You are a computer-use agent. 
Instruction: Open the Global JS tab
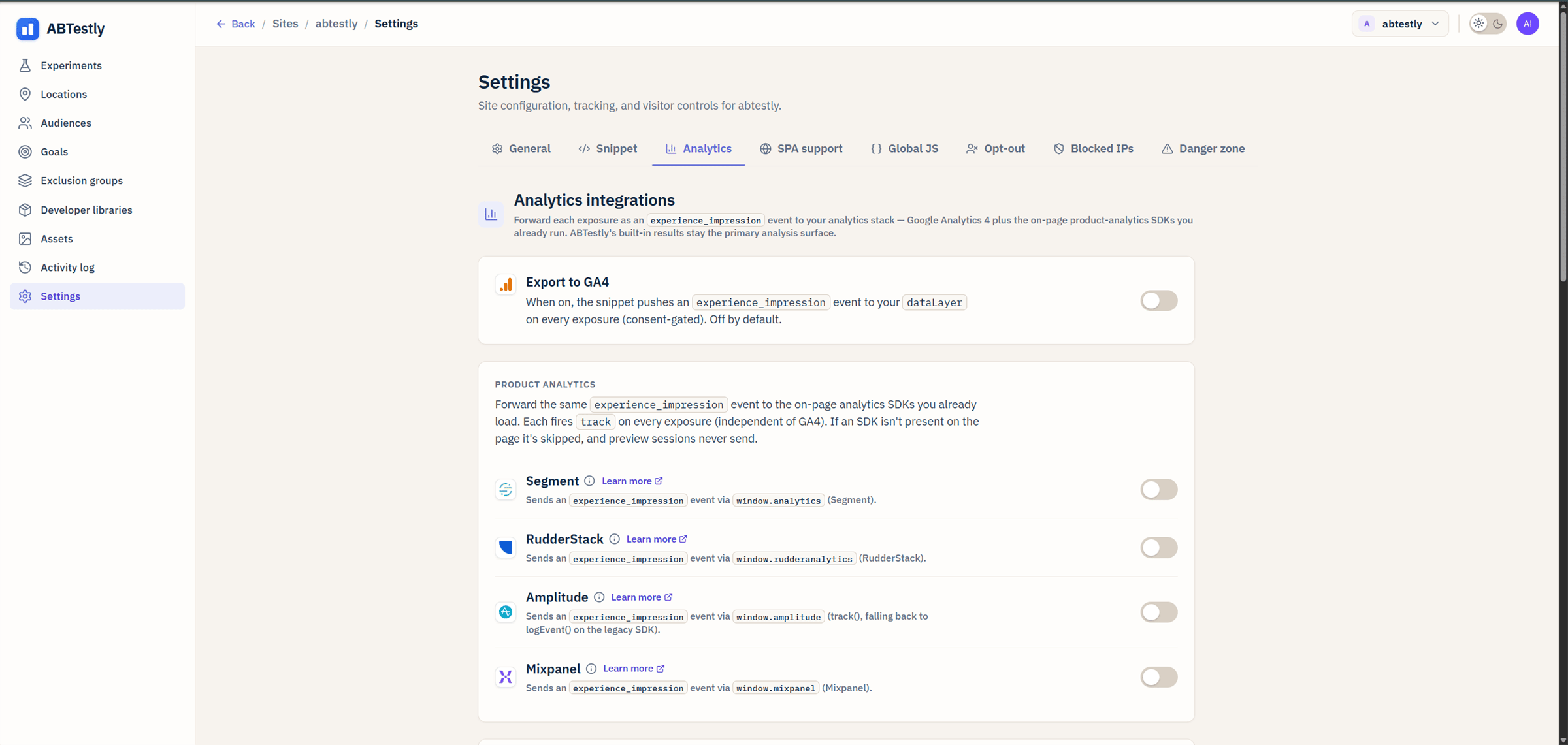[904, 148]
